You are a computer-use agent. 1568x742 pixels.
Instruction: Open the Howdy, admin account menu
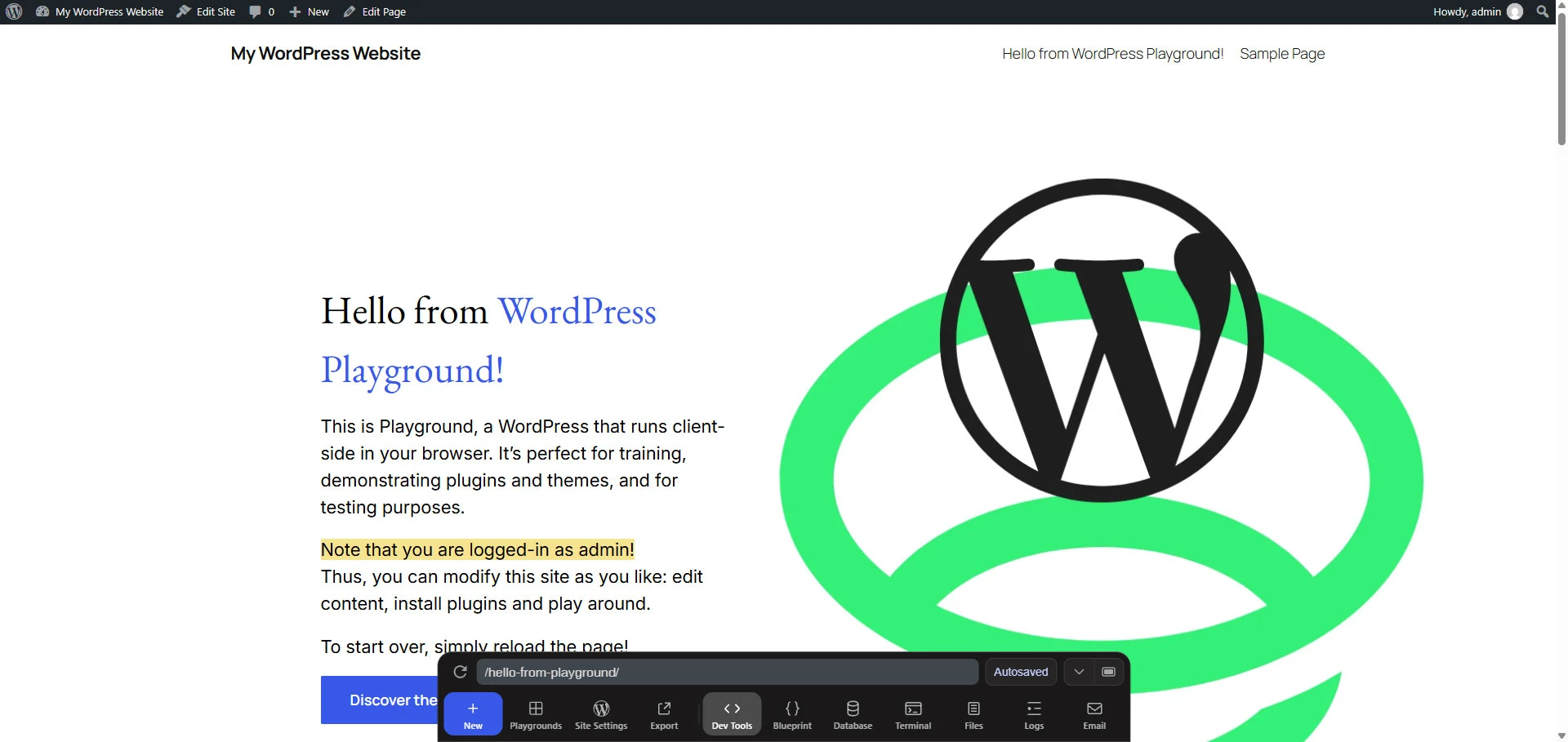[1477, 11]
